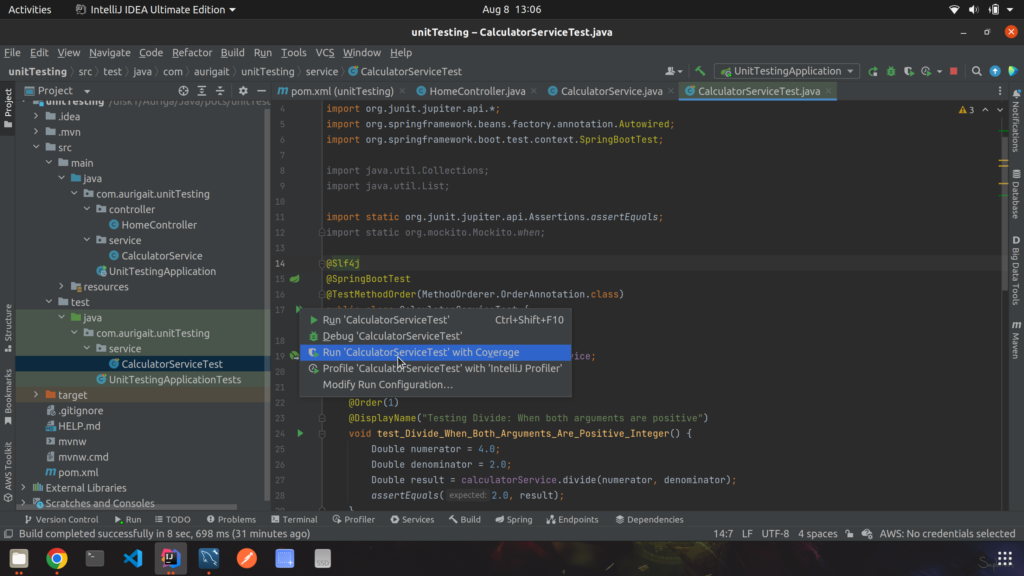
Task: Select HELP.md file in the tree
Action: click(79, 426)
